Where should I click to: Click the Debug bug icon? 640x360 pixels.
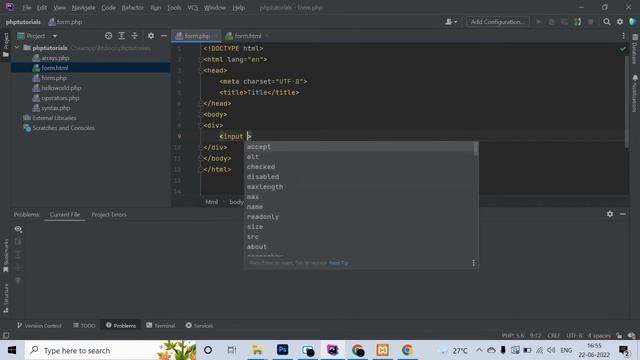coord(551,22)
